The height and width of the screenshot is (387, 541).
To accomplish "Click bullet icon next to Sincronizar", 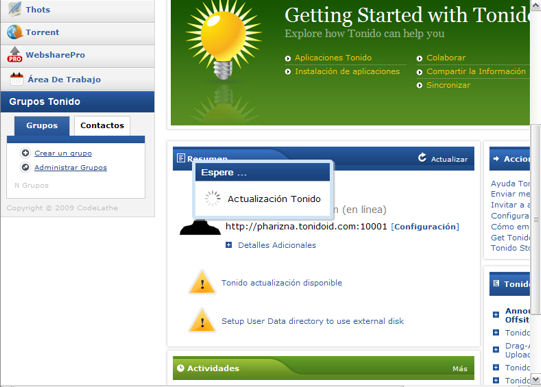I will [419, 85].
